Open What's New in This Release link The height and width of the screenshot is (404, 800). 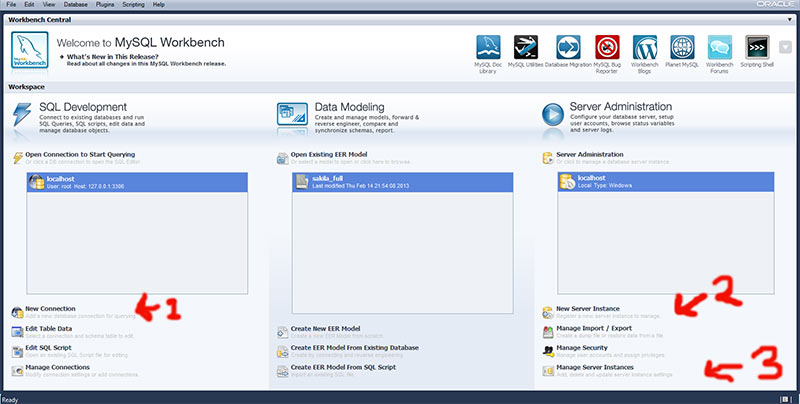coord(113,57)
